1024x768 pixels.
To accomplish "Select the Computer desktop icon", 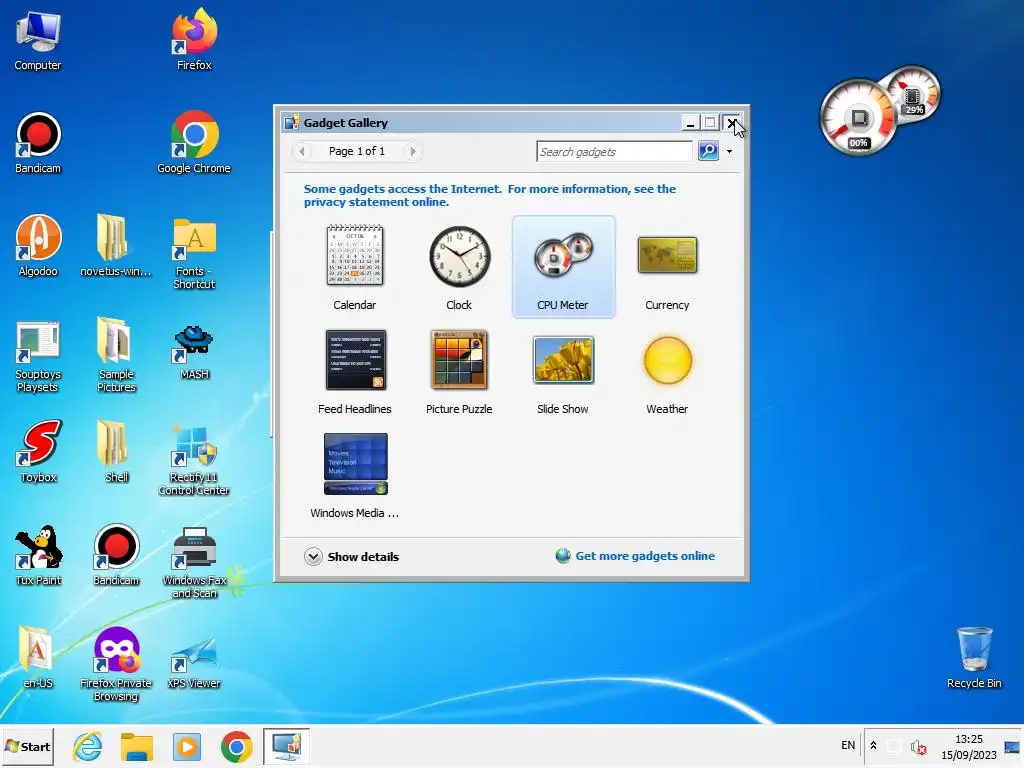I will coord(38,40).
